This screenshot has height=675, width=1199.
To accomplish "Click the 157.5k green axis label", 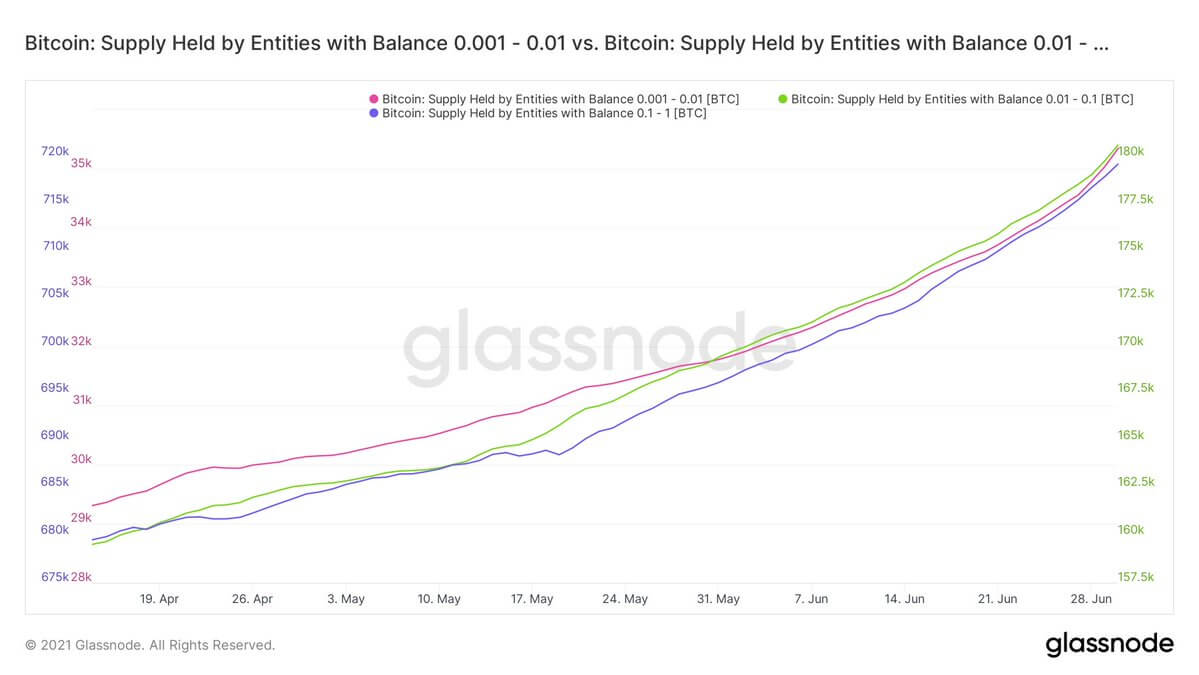I will [x=1136, y=577].
